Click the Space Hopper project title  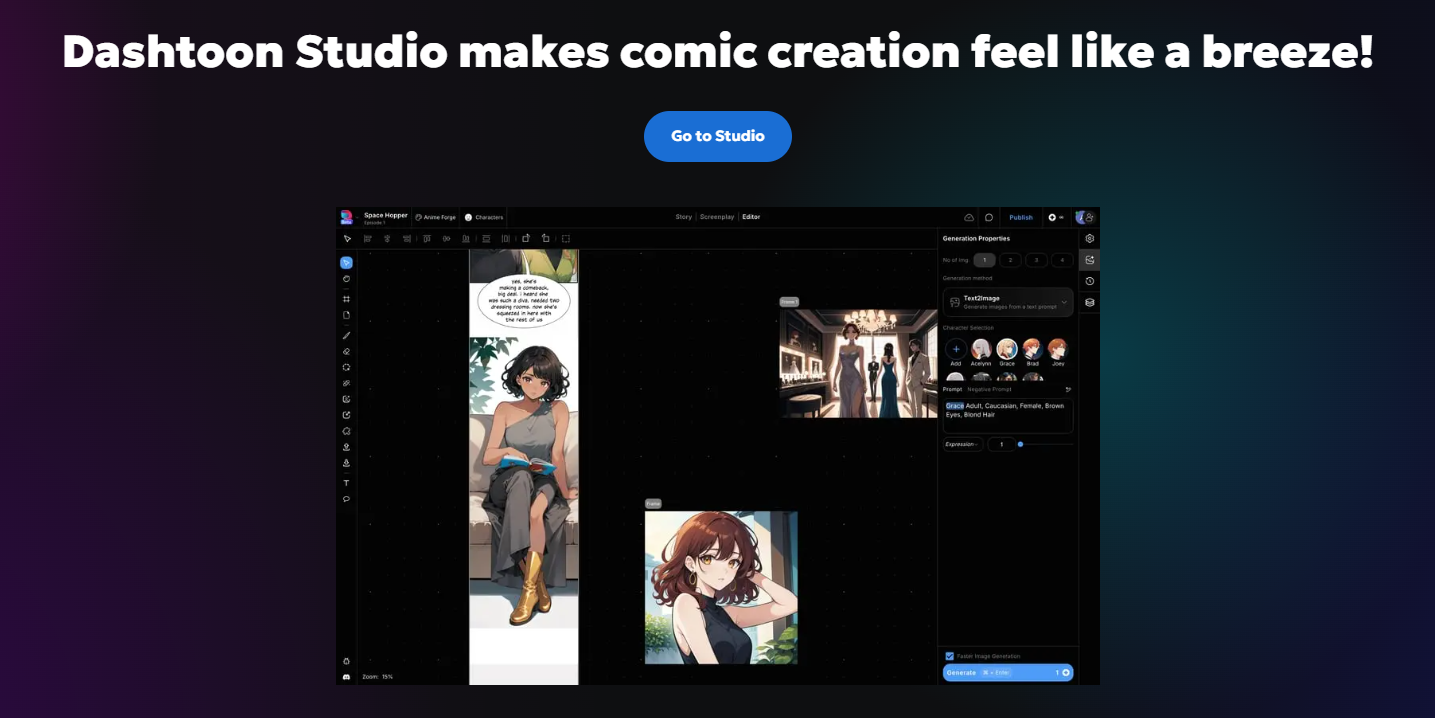click(385, 215)
